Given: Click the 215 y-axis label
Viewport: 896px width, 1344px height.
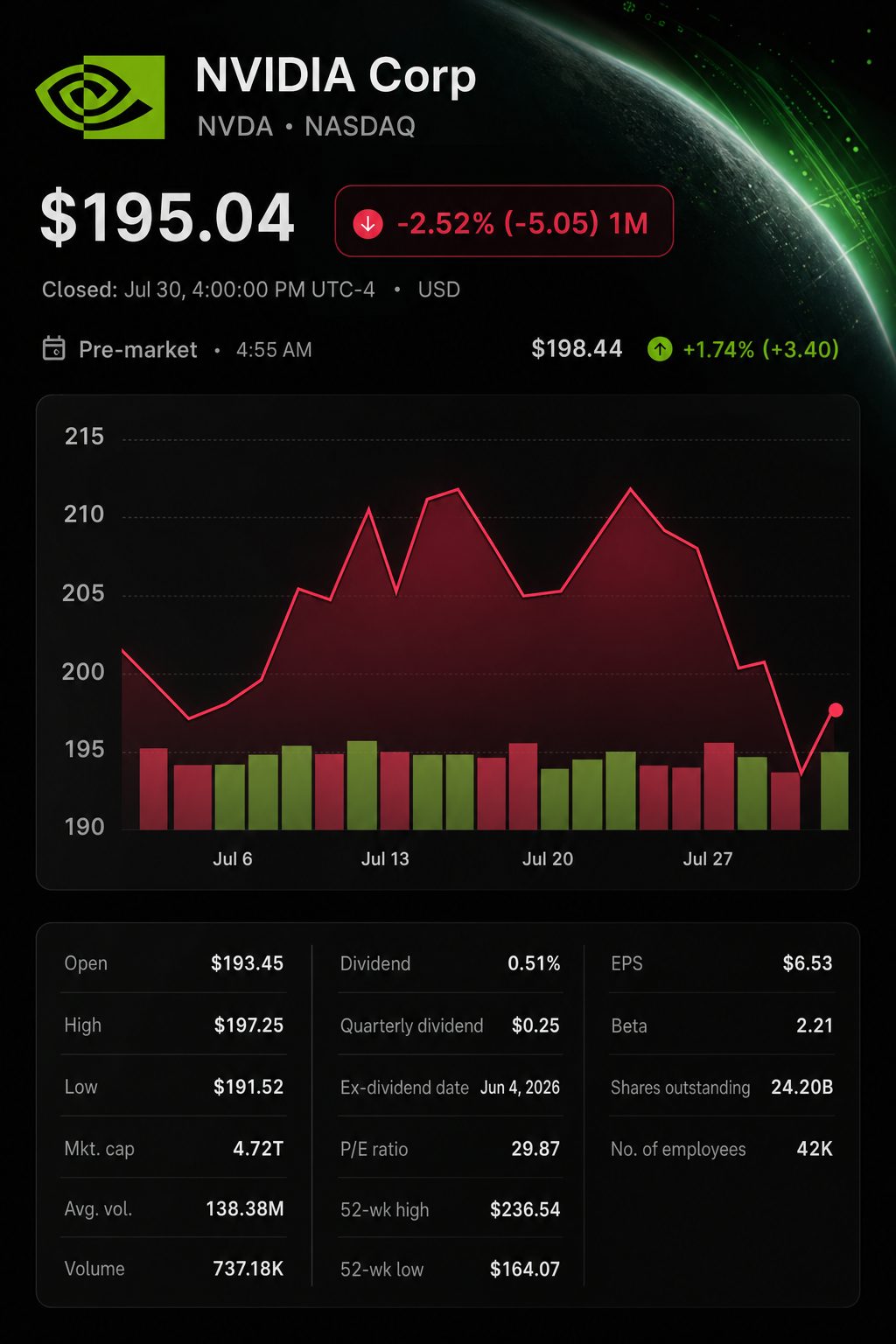Looking at the screenshot, I should (84, 437).
